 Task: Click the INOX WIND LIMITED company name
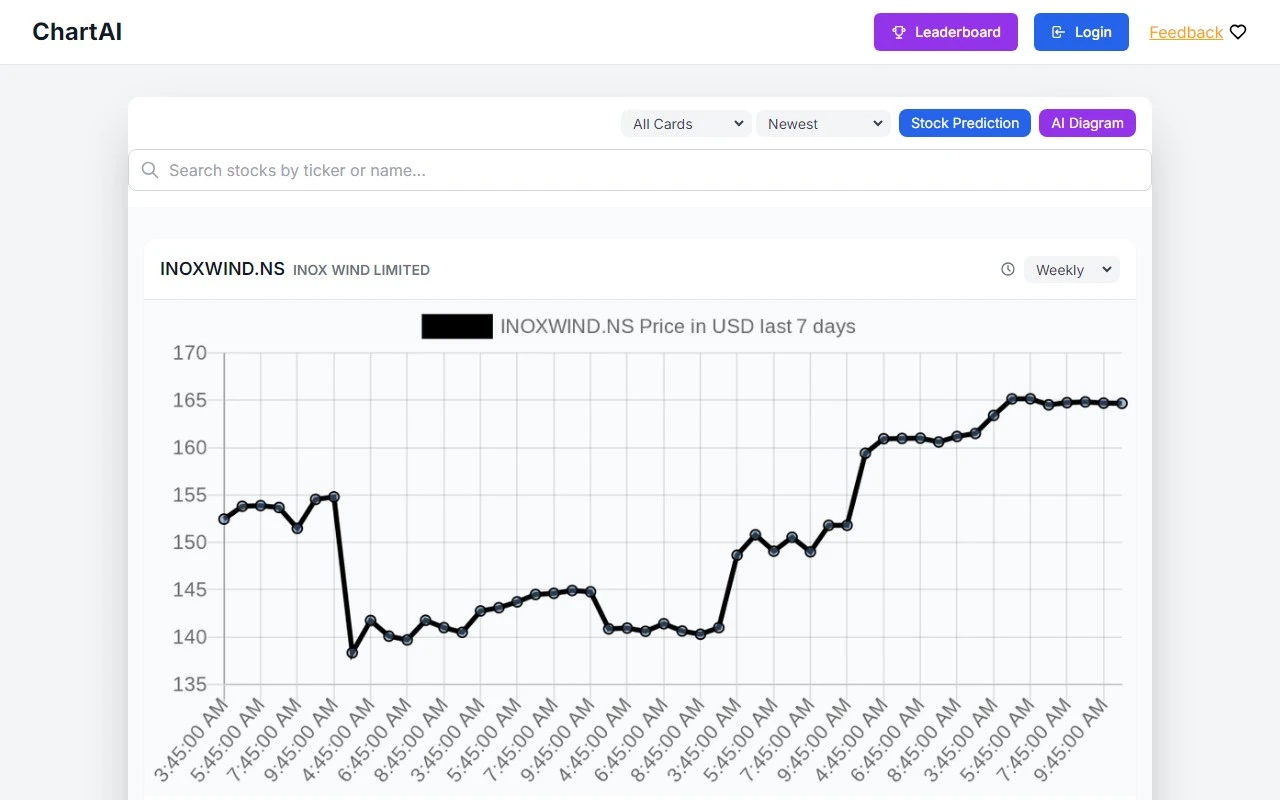pos(361,270)
